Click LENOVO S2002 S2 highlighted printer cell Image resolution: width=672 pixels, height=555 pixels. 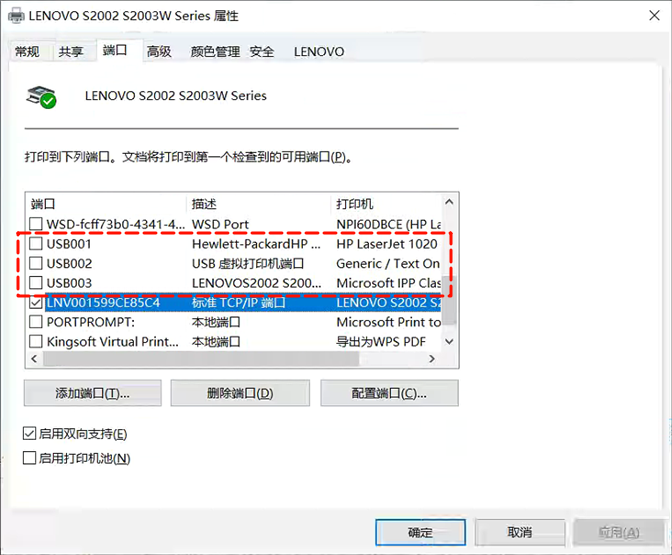(389, 303)
